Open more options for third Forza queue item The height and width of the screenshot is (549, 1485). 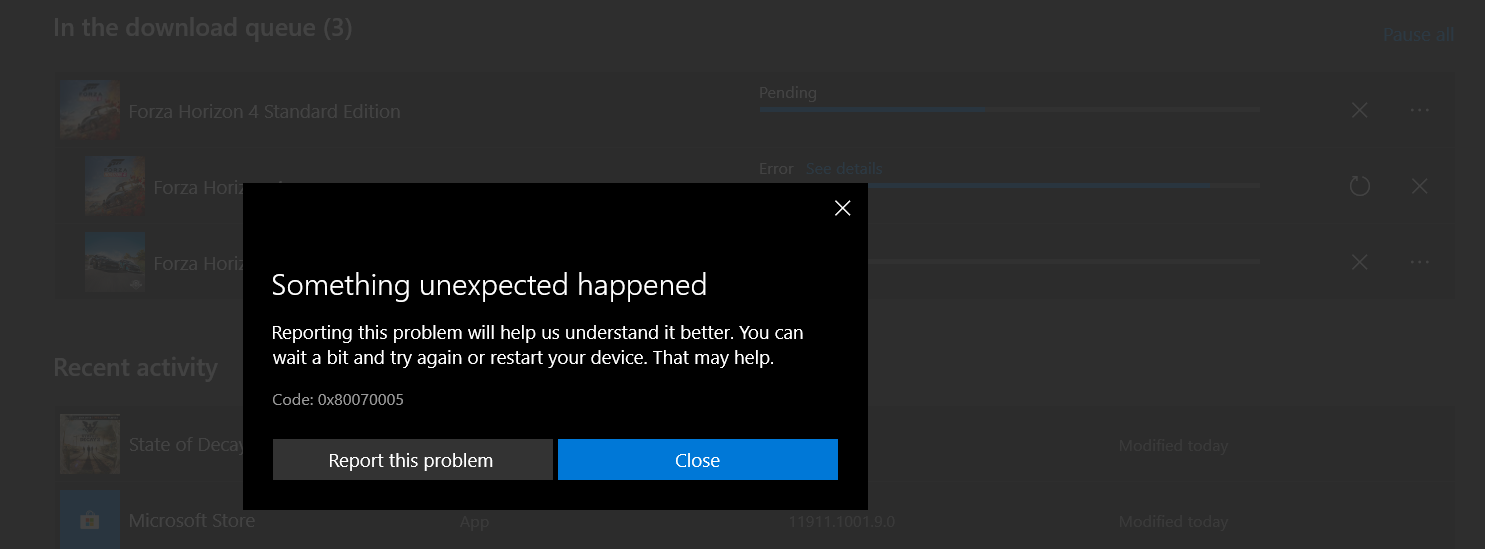pos(1419,262)
